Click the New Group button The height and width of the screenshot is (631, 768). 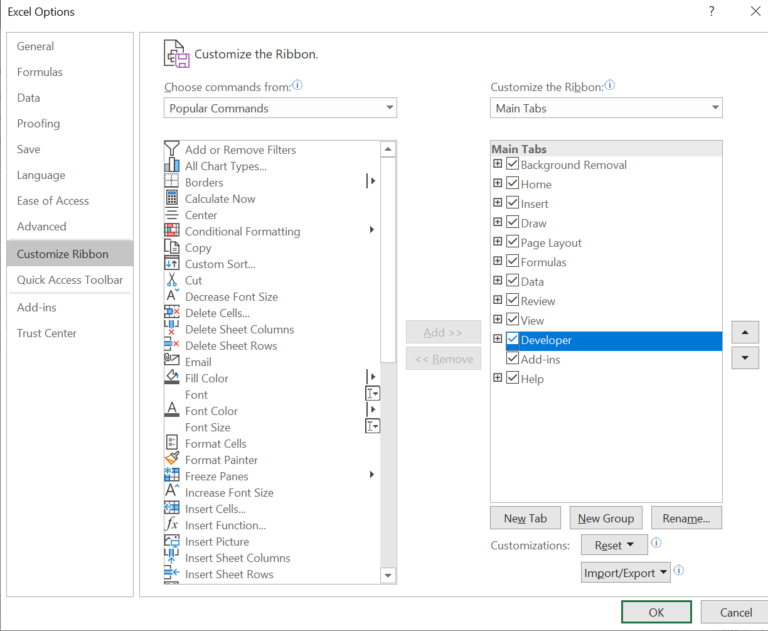(x=606, y=518)
